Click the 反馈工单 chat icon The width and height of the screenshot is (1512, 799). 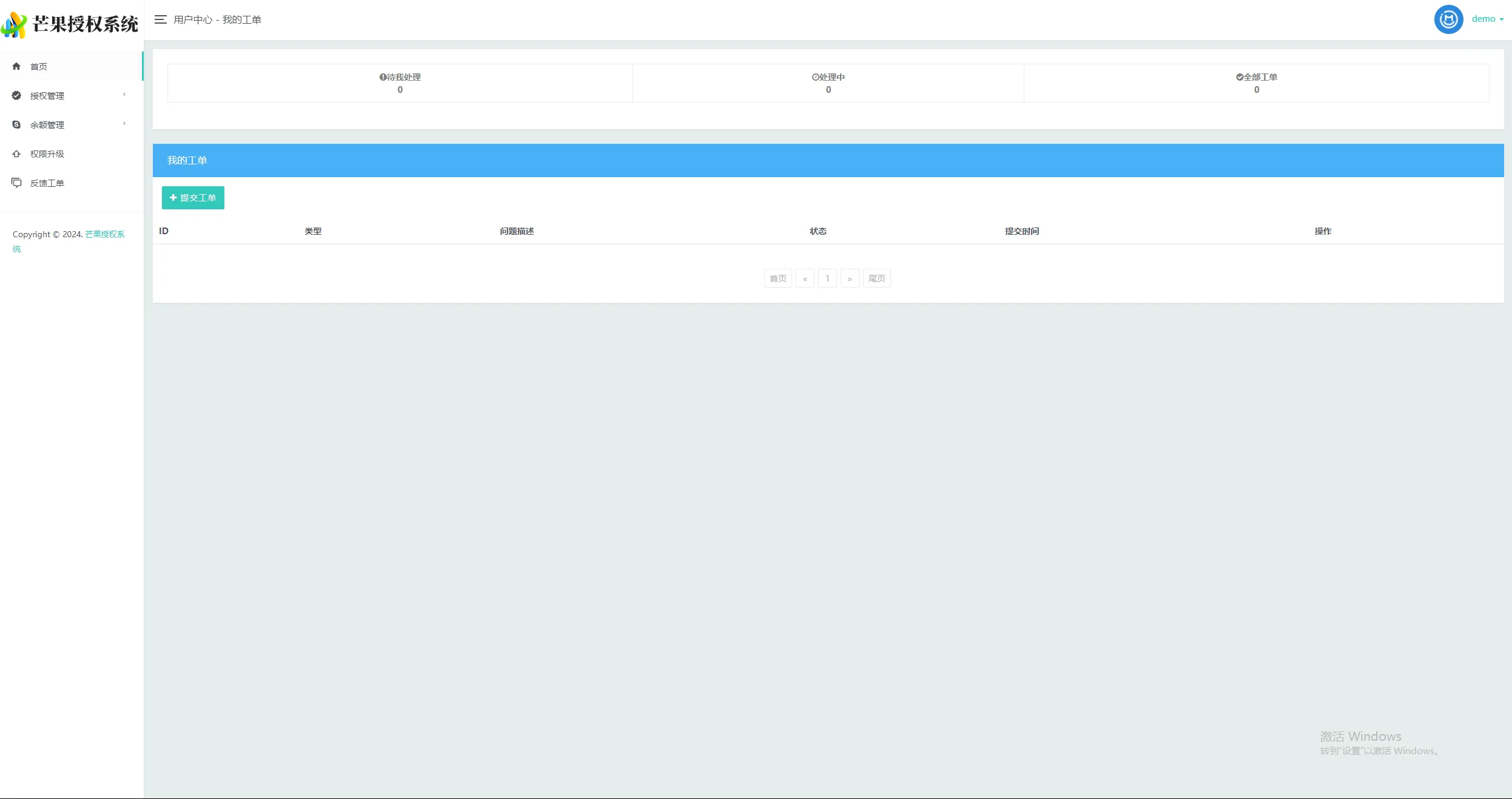[x=16, y=183]
